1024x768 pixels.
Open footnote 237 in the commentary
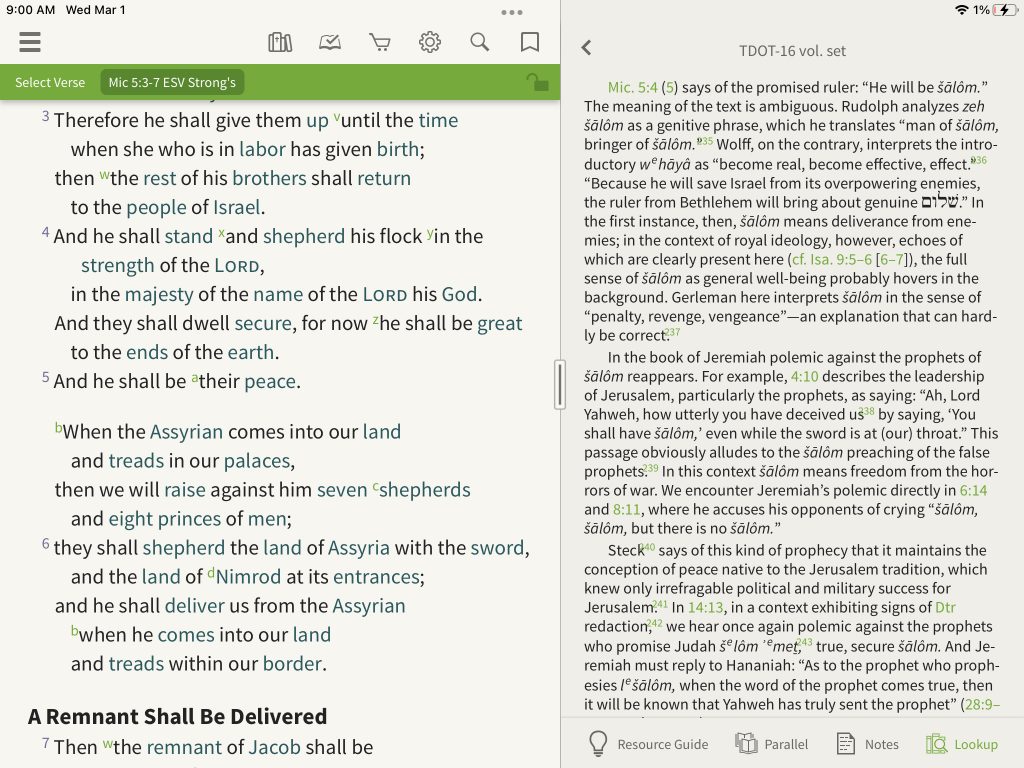(x=673, y=332)
